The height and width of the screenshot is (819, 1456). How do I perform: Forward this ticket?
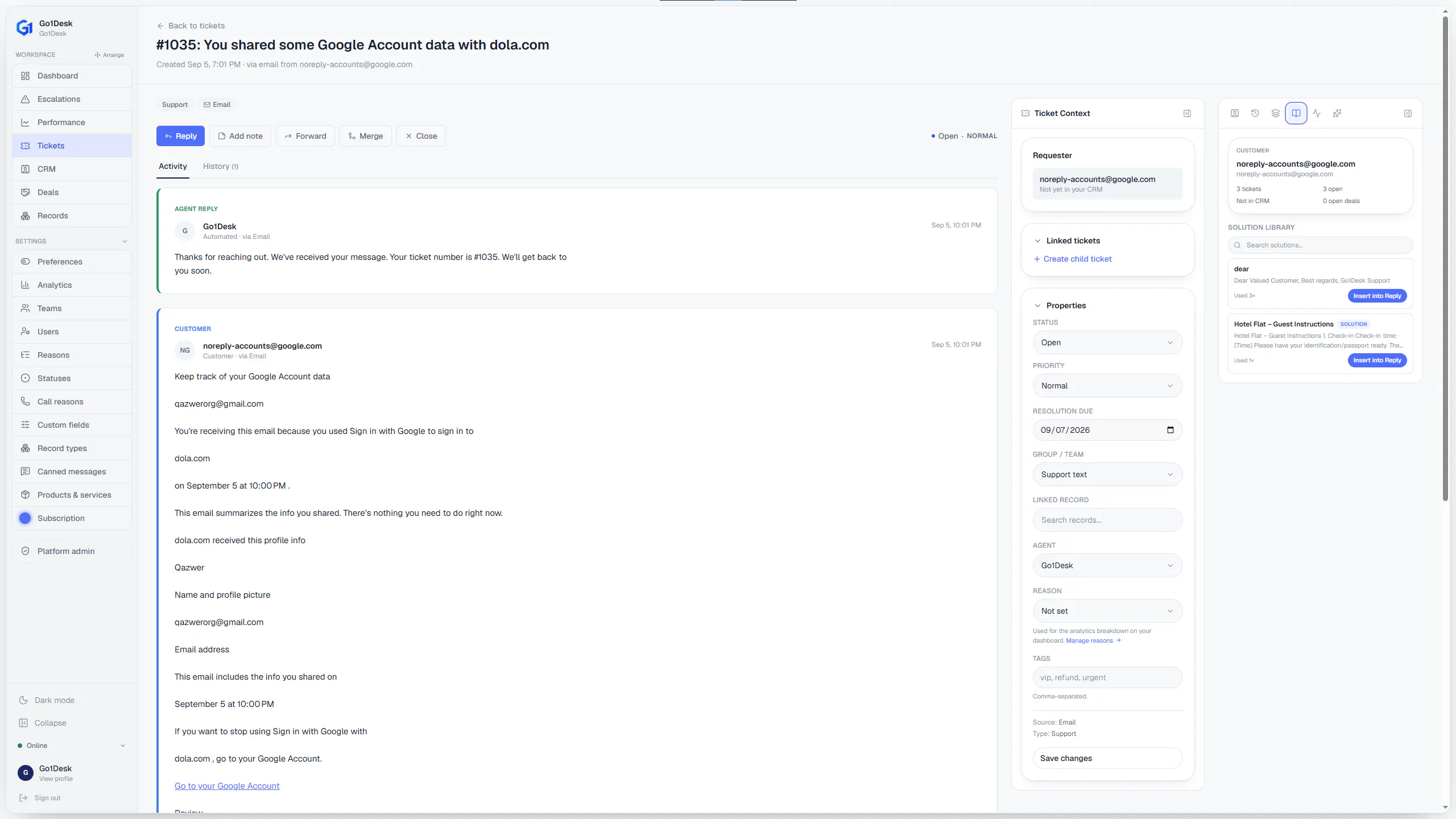point(305,136)
